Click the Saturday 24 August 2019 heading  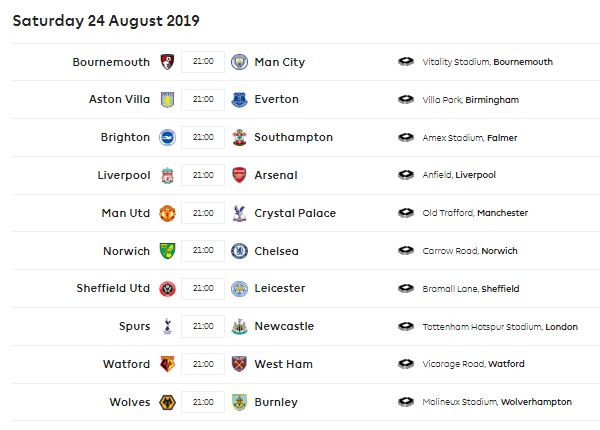click(x=106, y=21)
